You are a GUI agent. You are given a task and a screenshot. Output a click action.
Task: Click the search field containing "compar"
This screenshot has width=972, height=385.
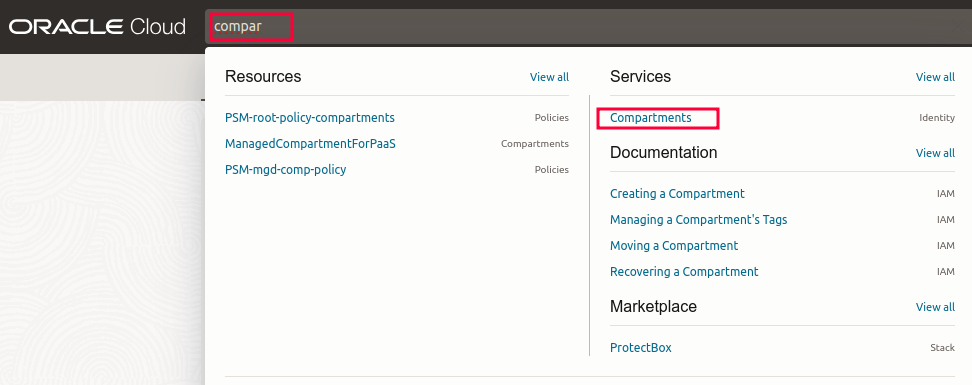(588, 27)
